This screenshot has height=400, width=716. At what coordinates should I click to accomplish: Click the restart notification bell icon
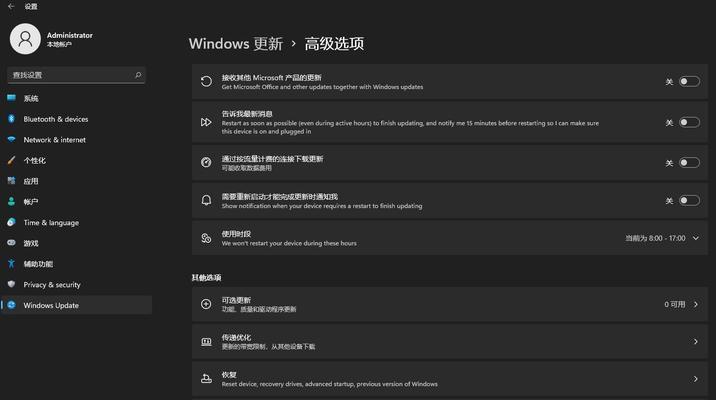coord(206,200)
